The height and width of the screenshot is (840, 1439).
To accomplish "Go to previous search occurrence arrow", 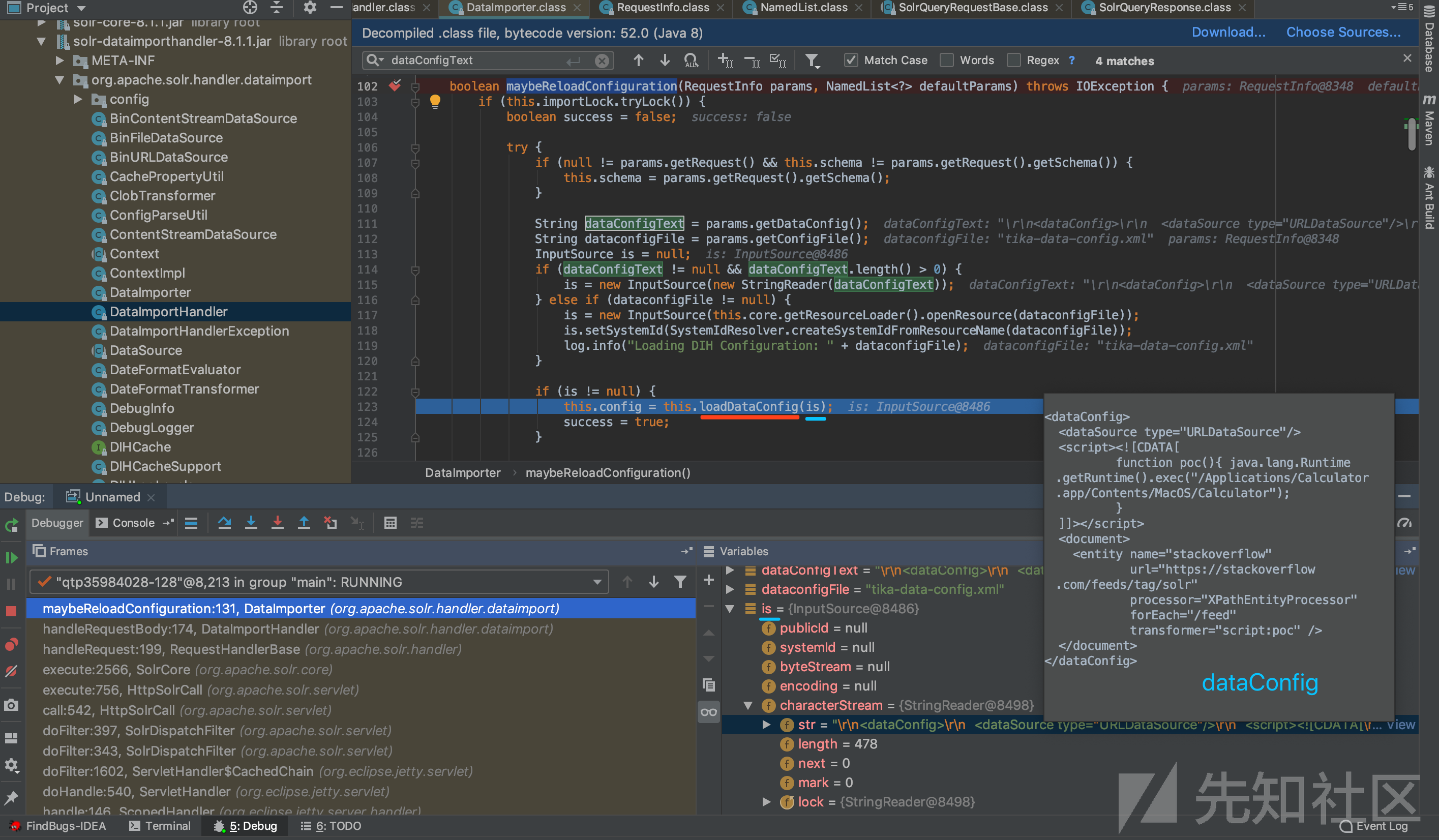I will click(x=639, y=60).
